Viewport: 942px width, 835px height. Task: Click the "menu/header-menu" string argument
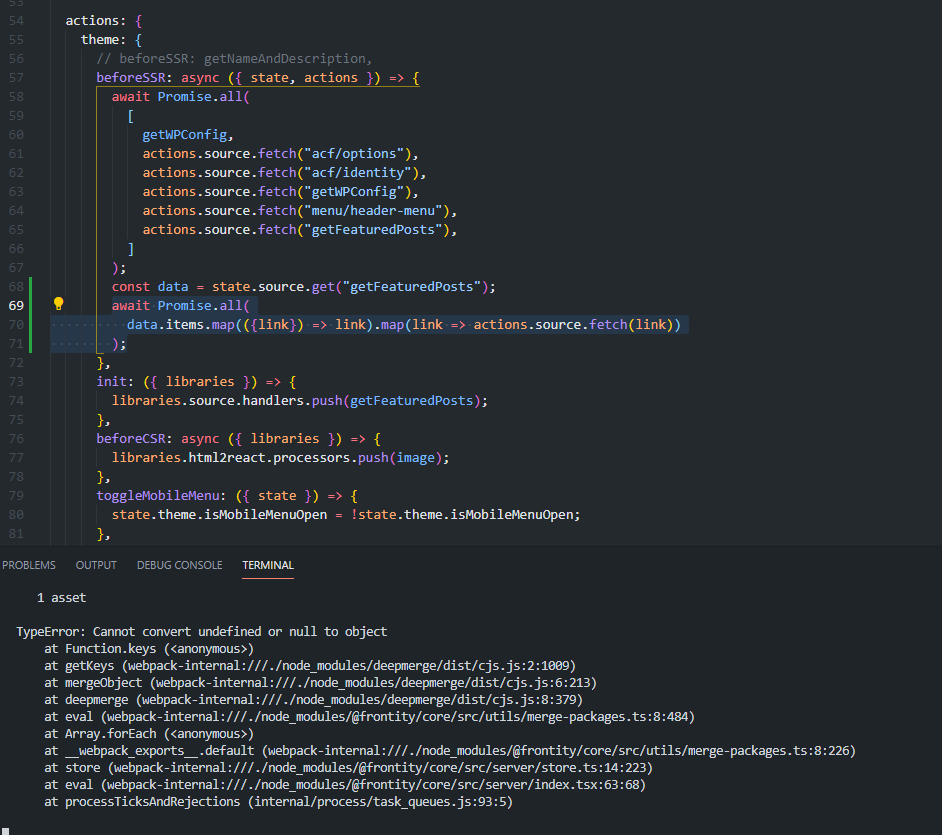click(380, 210)
